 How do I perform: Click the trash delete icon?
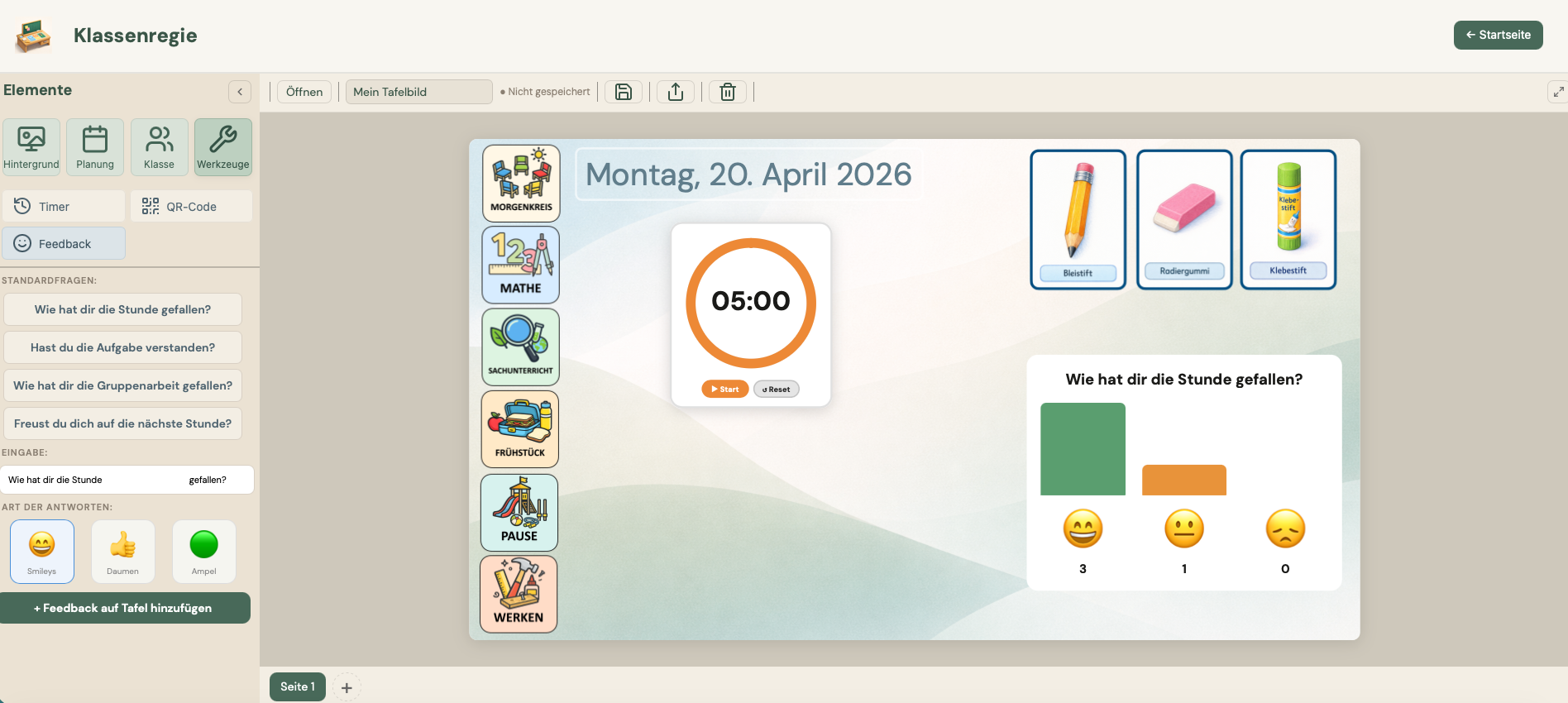click(x=728, y=92)
